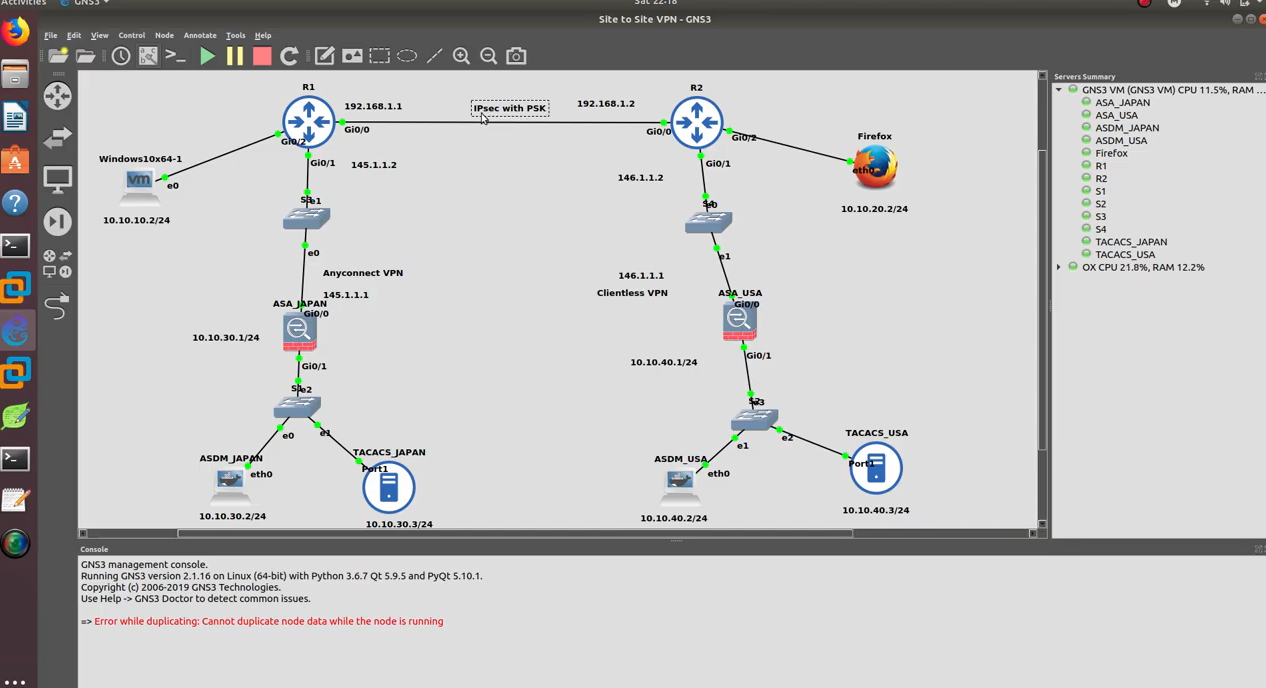This screenshot has width=1266, height=688.
Task: Toggle show/hide interface labels
Action: click(148, 56)
